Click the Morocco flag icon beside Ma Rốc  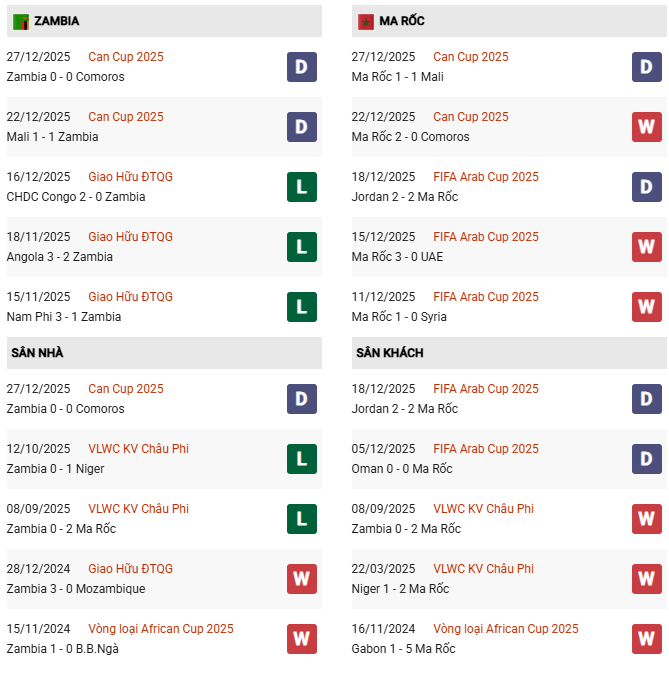pos(366,21)
